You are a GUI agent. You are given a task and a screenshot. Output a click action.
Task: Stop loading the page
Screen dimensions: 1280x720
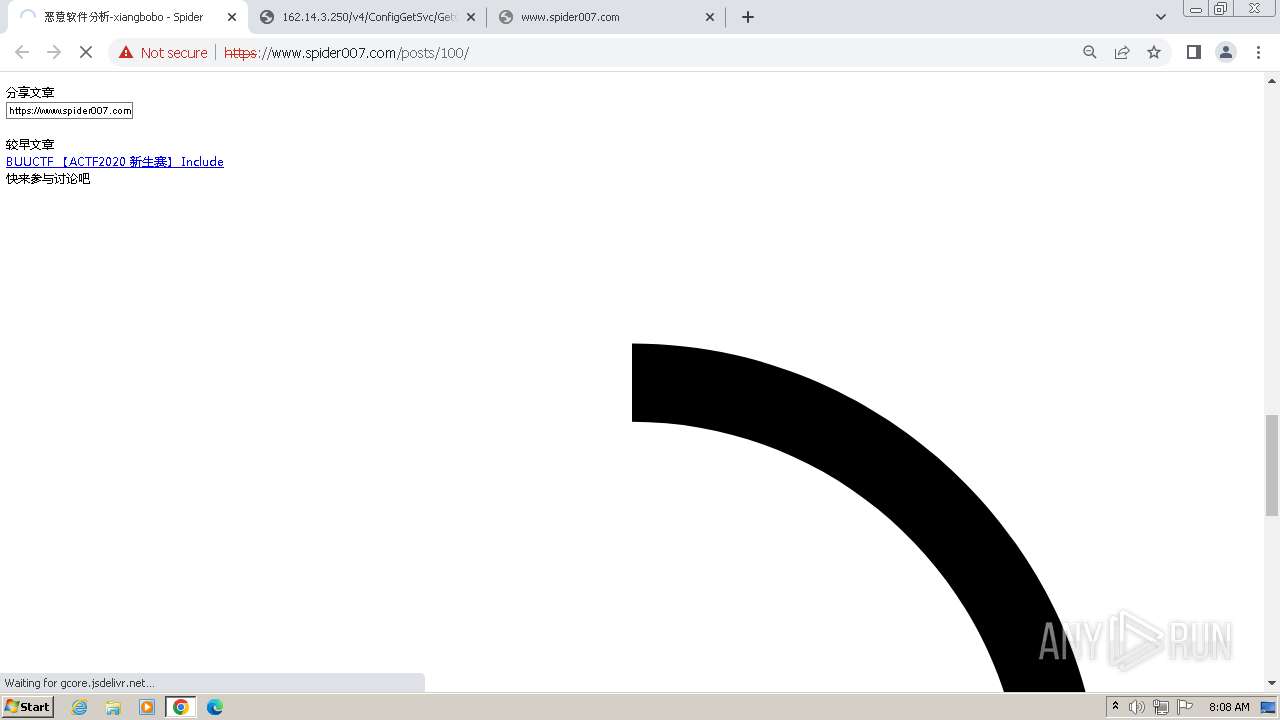point(86,52)
